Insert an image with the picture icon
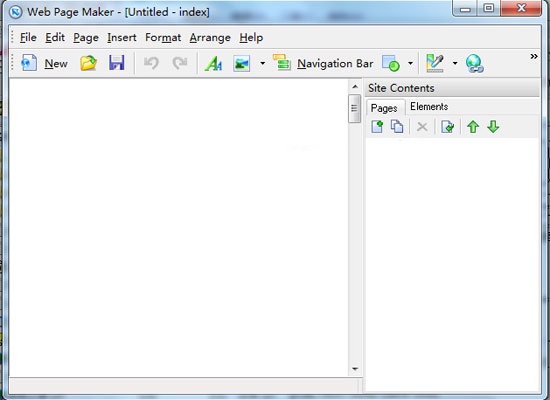This screenshot has width=550, height=400. 242,64
